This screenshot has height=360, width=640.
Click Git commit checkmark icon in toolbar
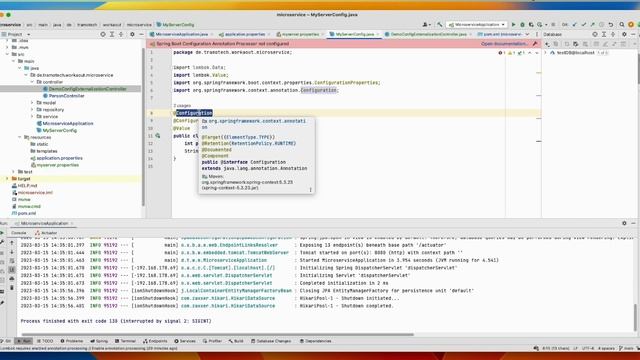click(x=584, y=24)
